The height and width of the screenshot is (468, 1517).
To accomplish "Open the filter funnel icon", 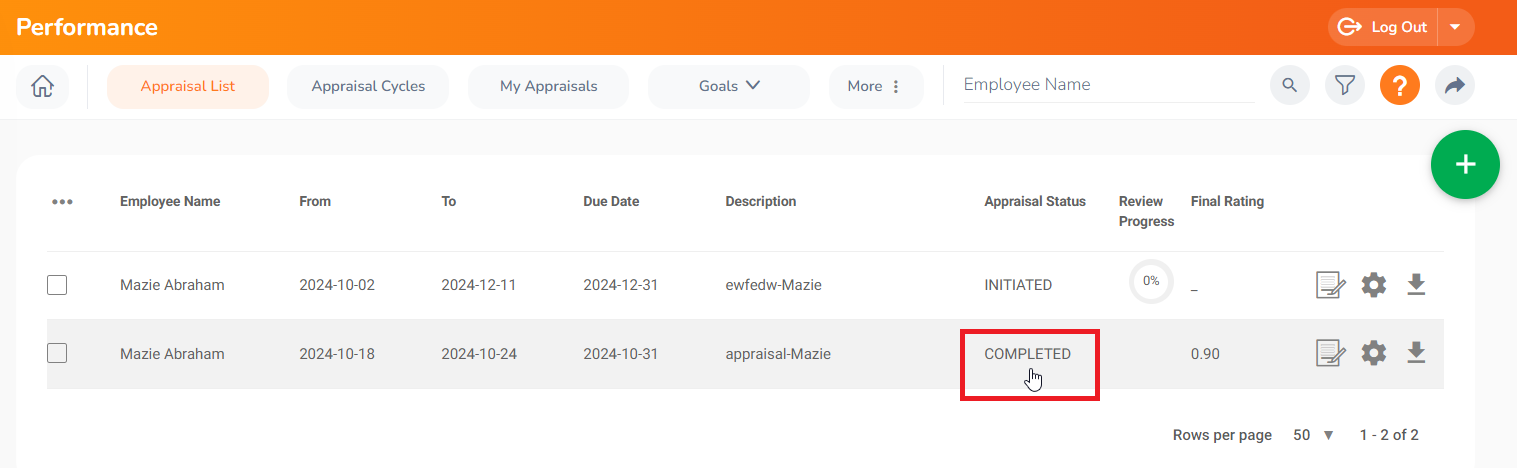I will pos(1345,86).
